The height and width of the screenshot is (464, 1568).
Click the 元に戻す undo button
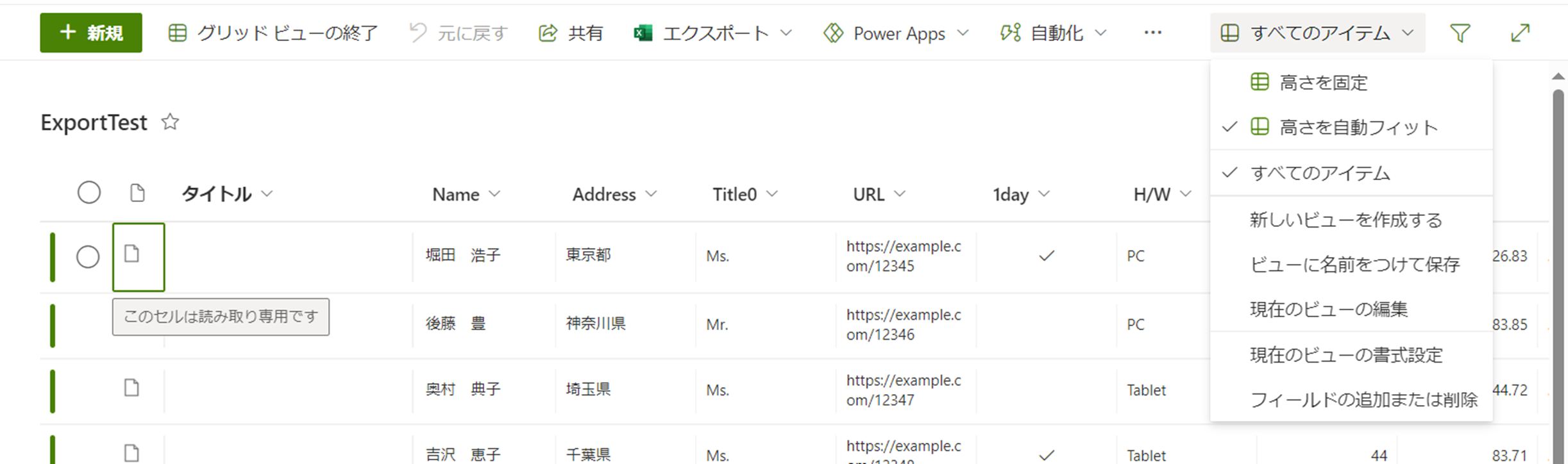tap(459, 33)
